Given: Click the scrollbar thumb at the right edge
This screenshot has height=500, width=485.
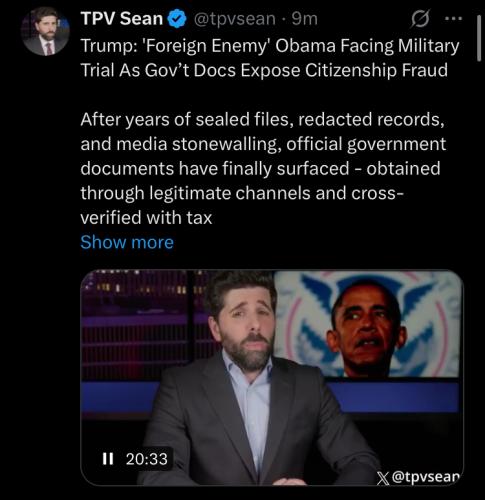Looking at the screenshot, I should point(479,38).
